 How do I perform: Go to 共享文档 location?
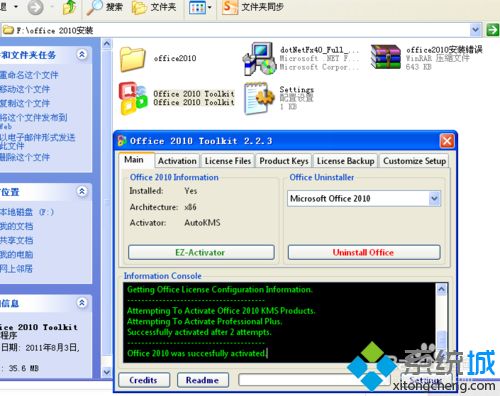pyautogui.click(x=16, y=240)
